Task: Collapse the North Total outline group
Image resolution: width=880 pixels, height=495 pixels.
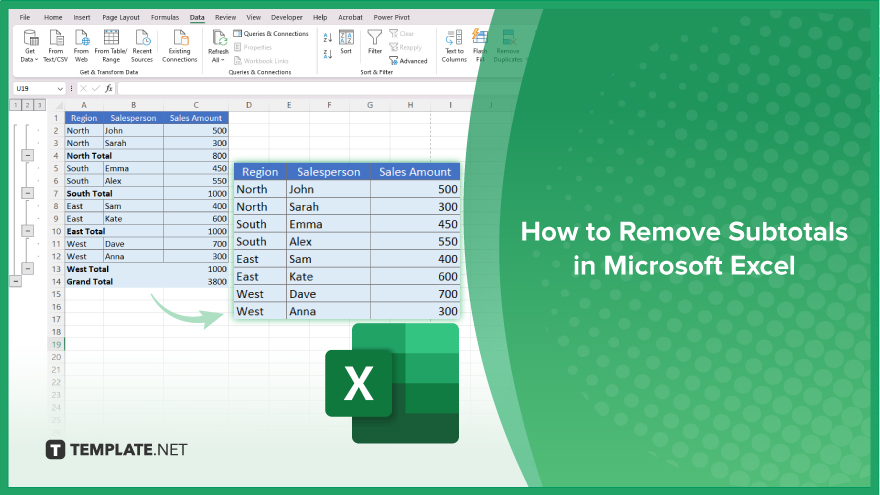Action: tap(27, 155)
